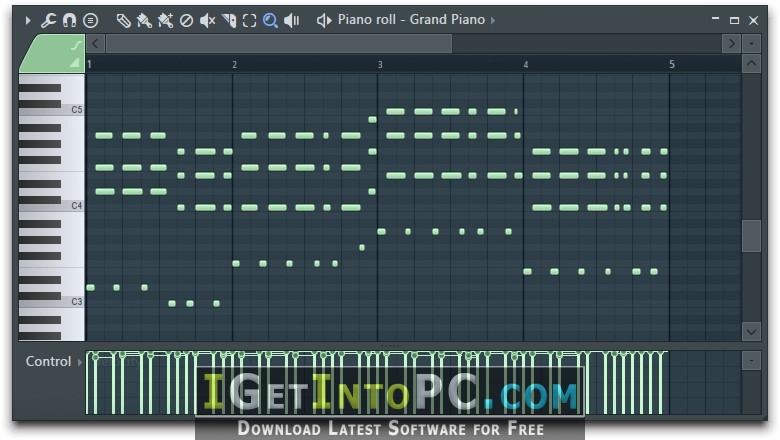Choose the Select marquee tool
This screenshot has height=440, width=780.
point(249,20)
